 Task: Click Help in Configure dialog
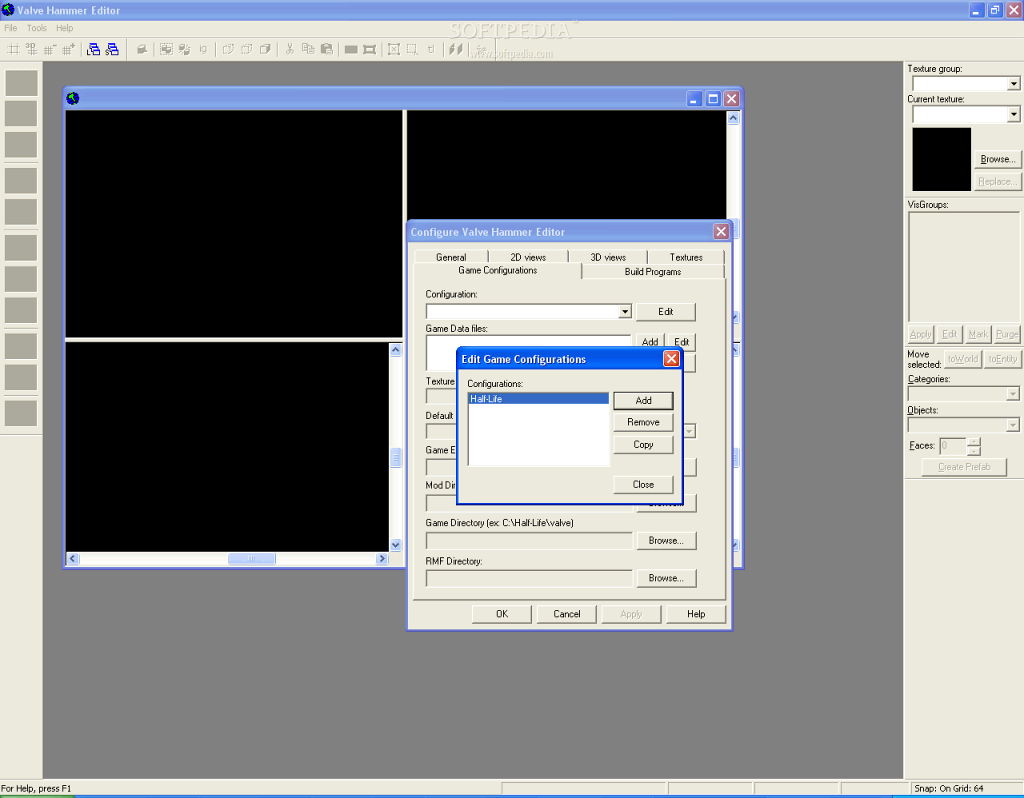pos(696,614)
